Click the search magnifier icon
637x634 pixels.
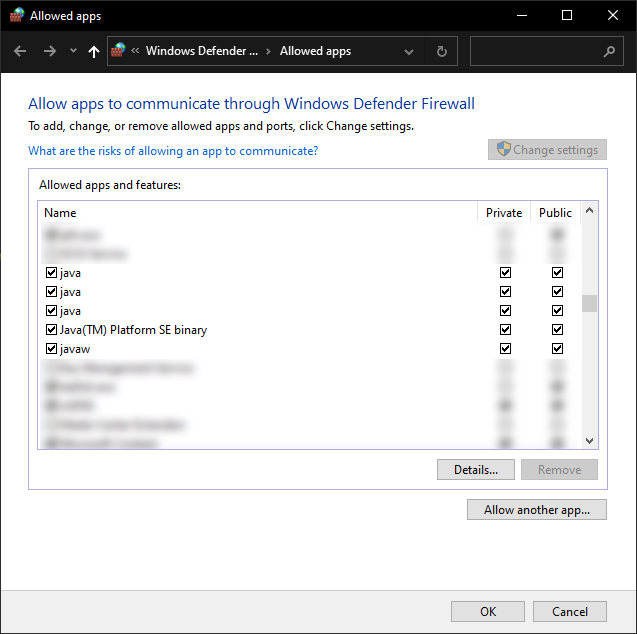[x=609, y=51]
